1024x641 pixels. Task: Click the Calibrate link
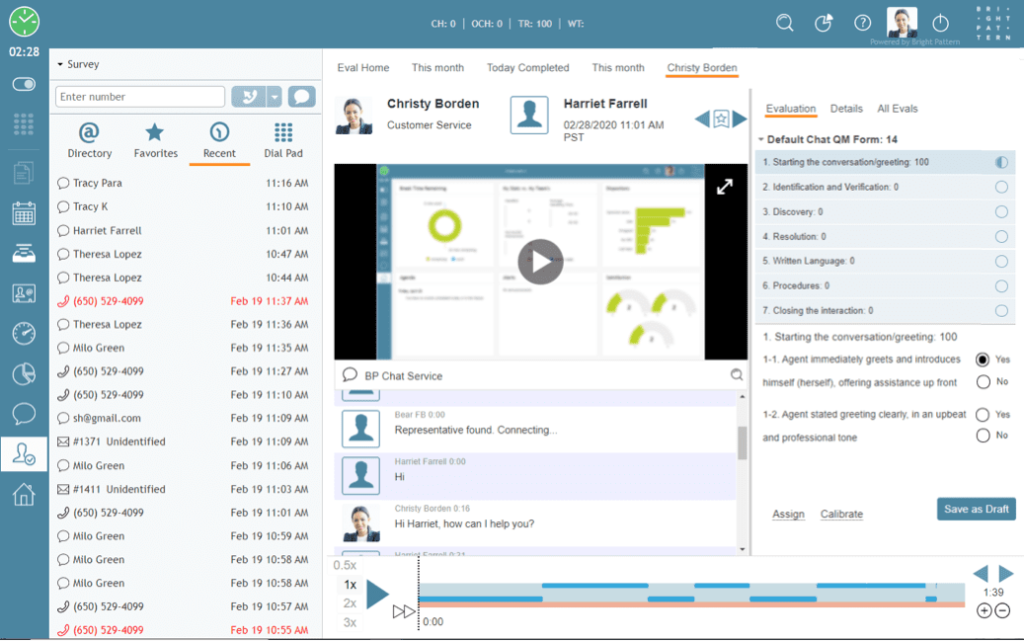click(841, 513)
